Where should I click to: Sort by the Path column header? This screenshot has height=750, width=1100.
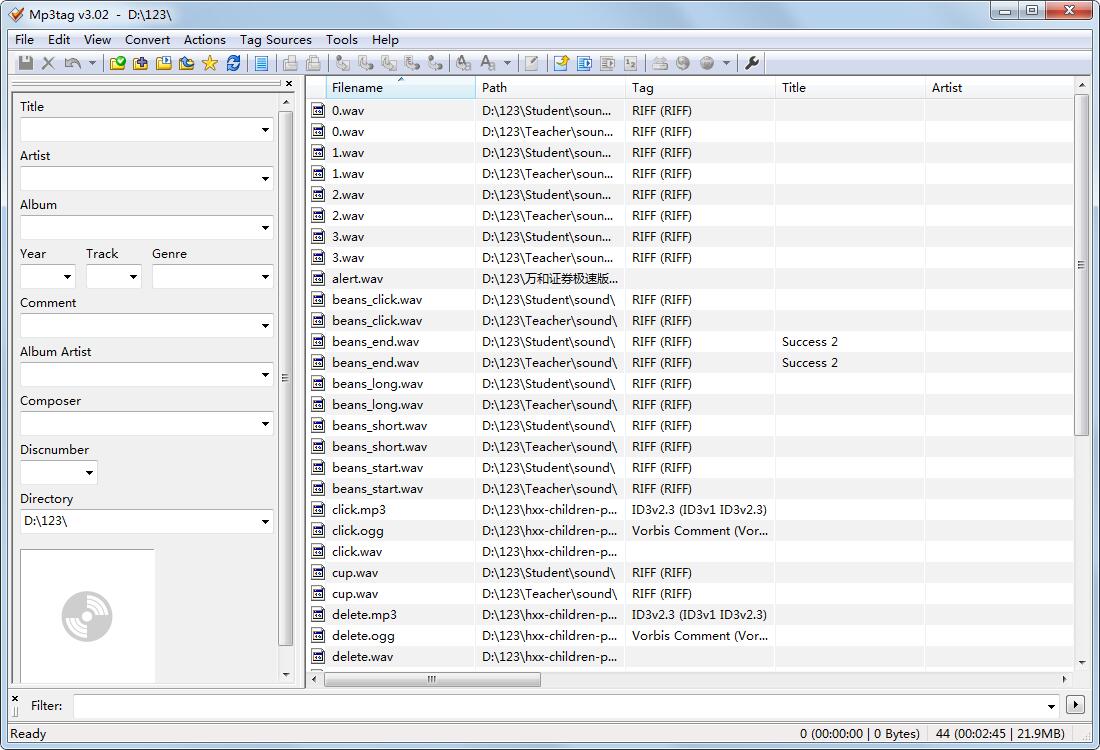tap(550, 88)
